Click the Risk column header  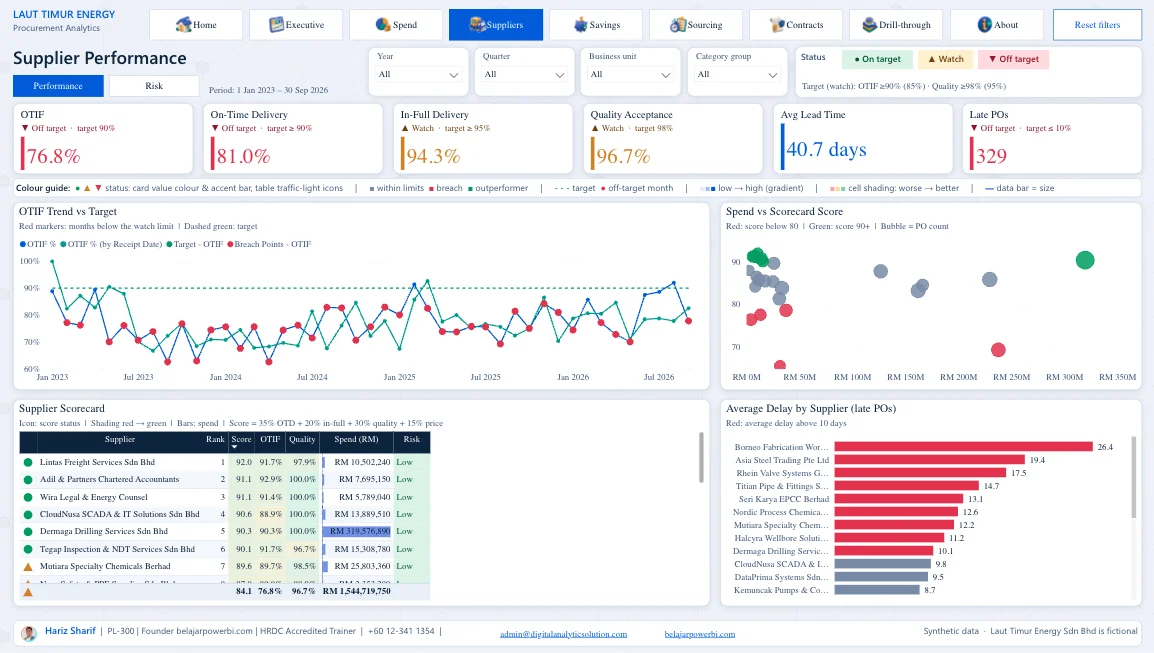(411, 440)
